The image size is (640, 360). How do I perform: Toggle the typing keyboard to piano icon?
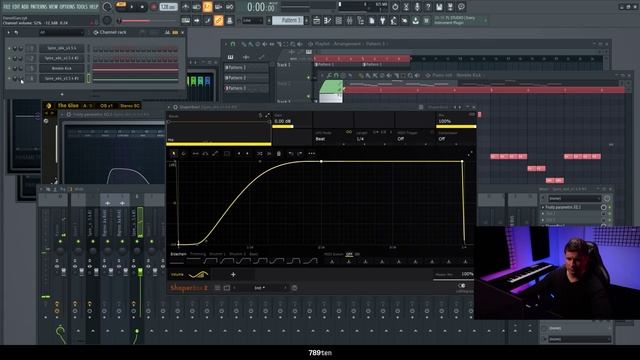coord(185,20)
